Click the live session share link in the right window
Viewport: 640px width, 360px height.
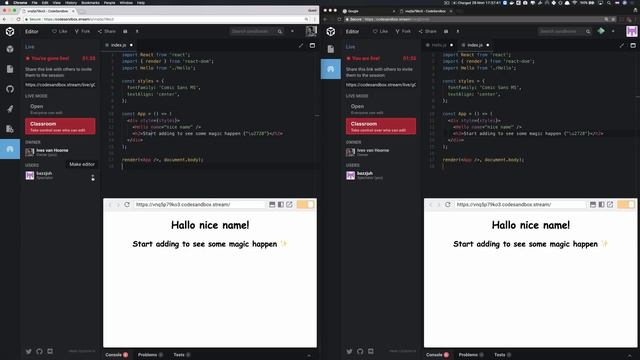(x=381, y=85)
